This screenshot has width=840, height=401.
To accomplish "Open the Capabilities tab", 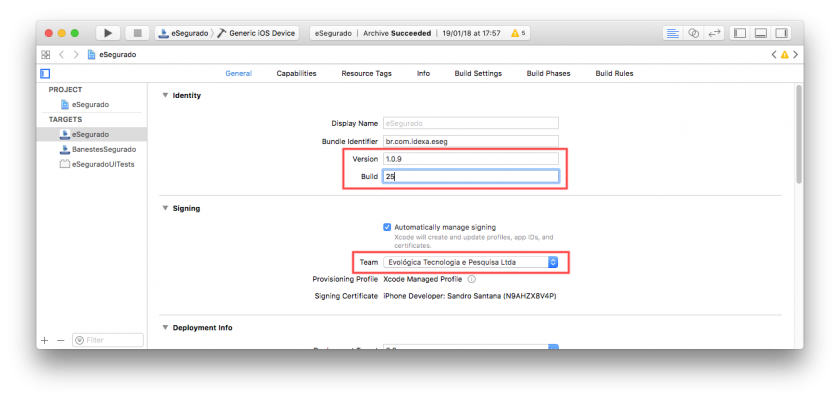I will 296,73.
